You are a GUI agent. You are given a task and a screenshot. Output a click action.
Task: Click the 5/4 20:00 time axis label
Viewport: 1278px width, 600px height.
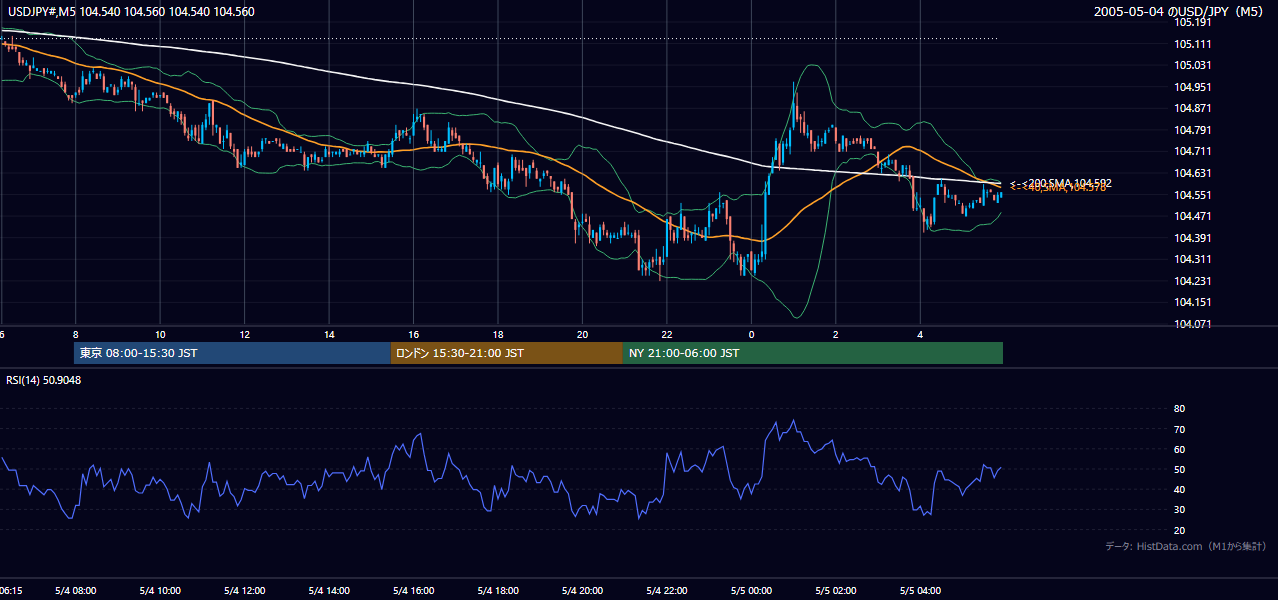tap(582, 591)
